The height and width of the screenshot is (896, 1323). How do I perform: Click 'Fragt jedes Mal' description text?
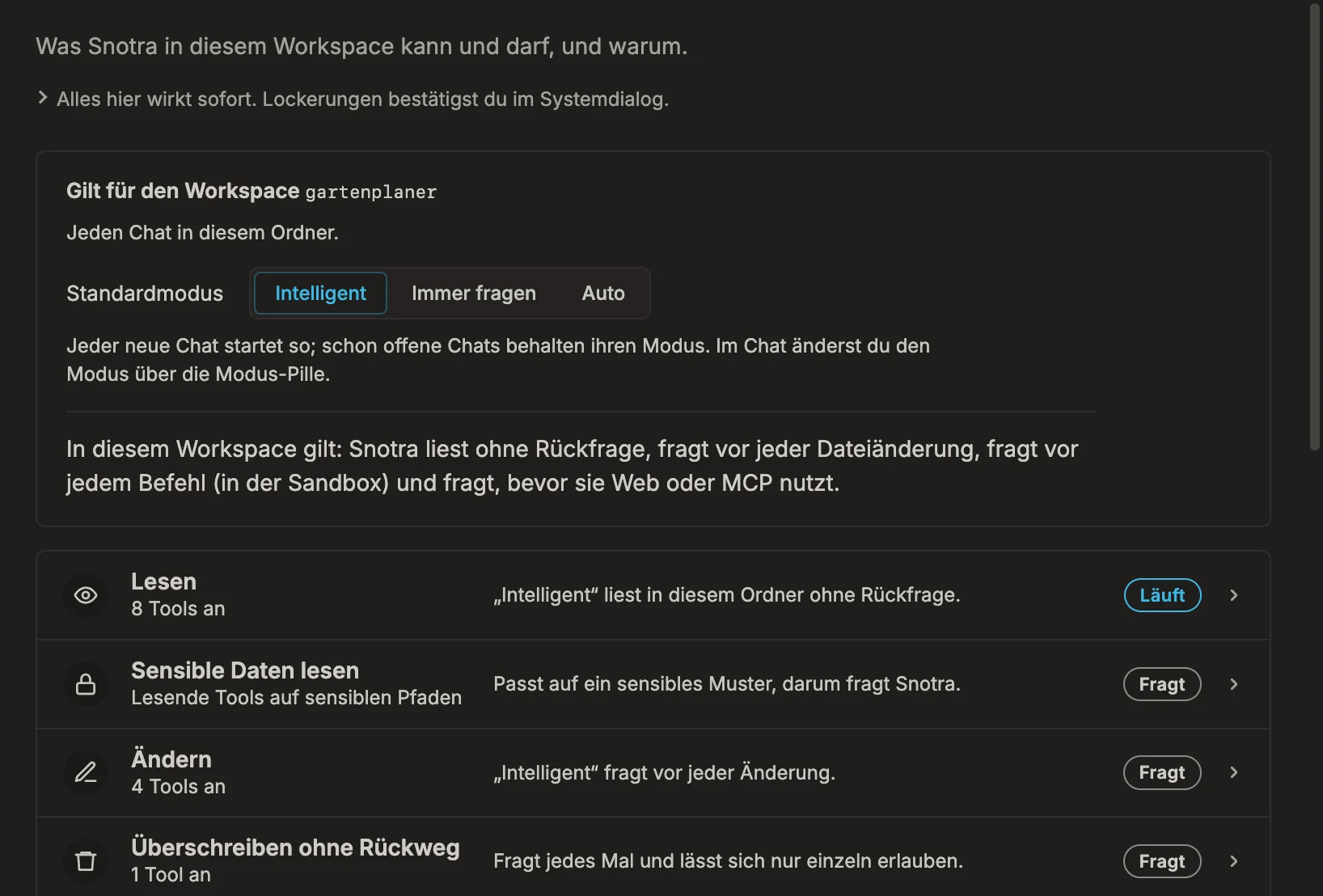click(728, 861)
